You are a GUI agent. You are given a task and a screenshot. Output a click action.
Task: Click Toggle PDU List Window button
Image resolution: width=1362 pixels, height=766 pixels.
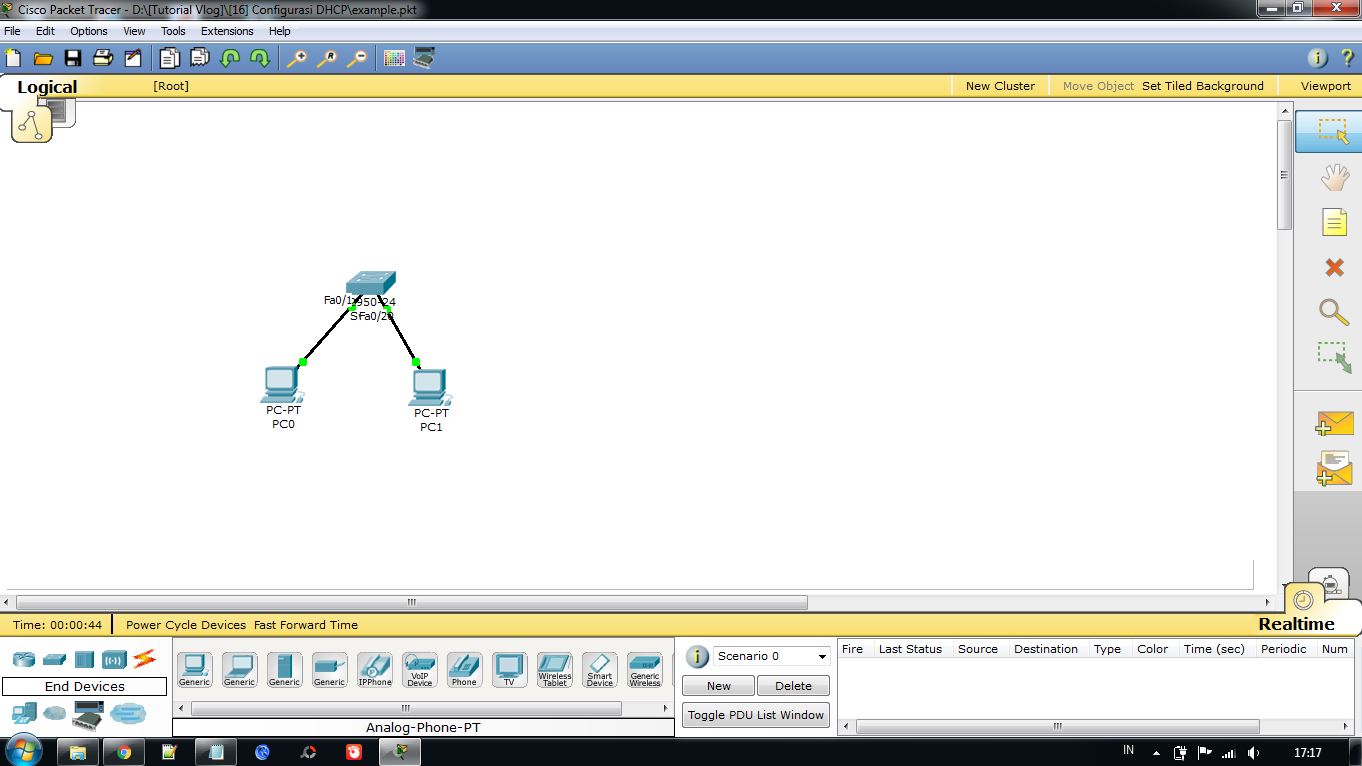756,715
